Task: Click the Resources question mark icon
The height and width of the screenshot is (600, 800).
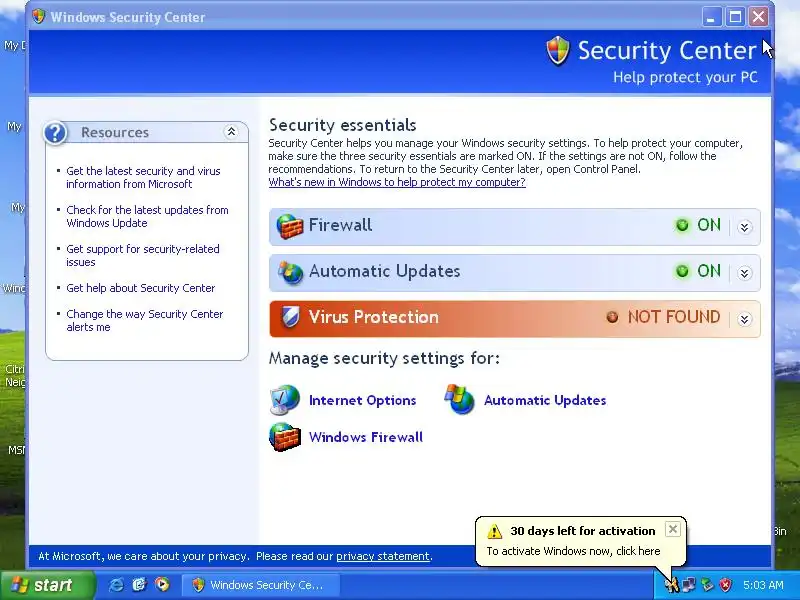Action: 56,133
